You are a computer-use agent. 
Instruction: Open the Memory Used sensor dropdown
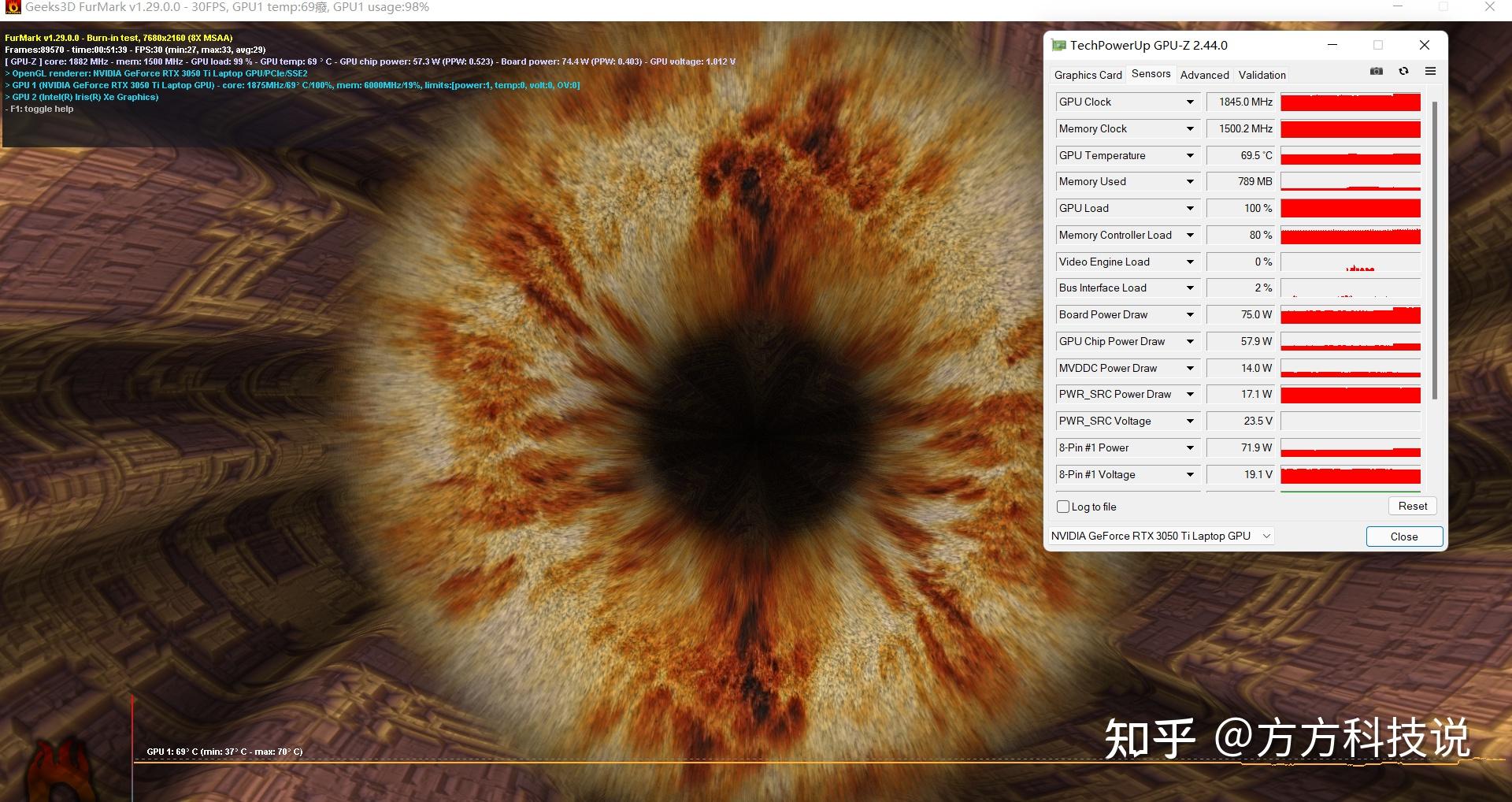point(1190,182)
